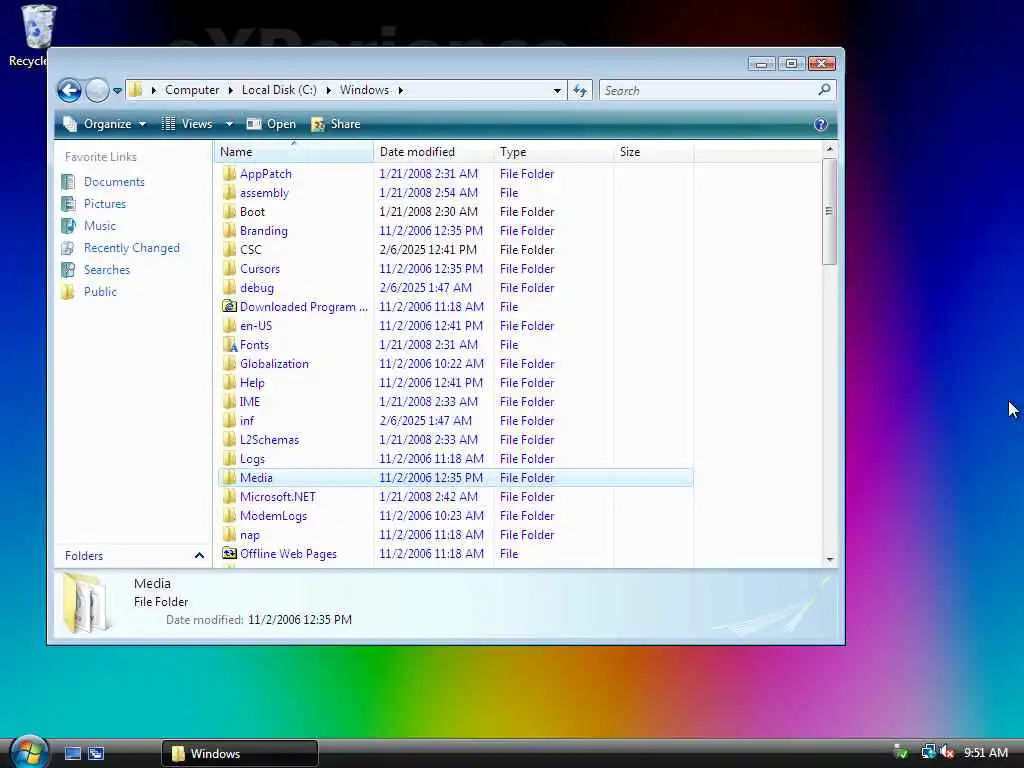Open Music favorite link
This screenshot has height=768, width=1024.
coord(99,226)
